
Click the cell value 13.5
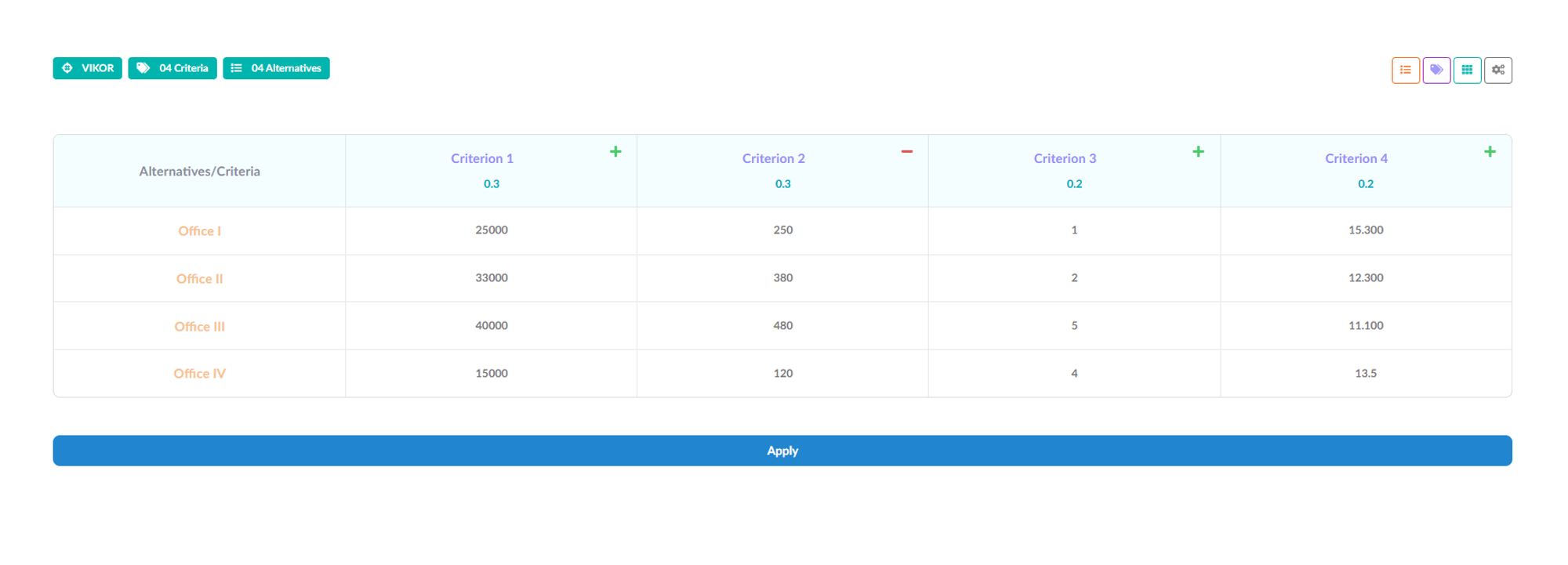tap(1366, 374)
